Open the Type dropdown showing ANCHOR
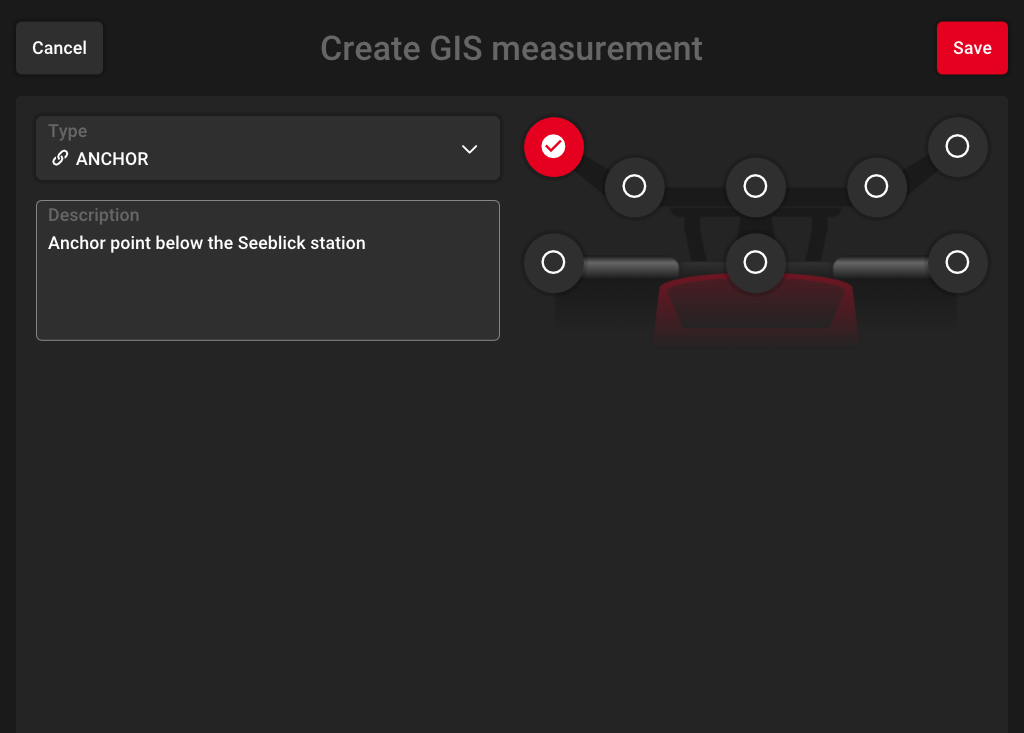 click(268, 148)
